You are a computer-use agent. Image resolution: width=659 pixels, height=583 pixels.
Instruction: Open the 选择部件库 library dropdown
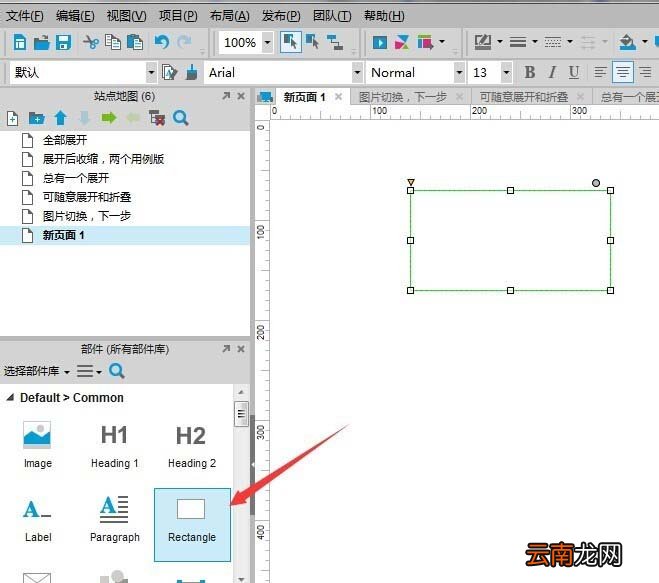coord(36,371)
